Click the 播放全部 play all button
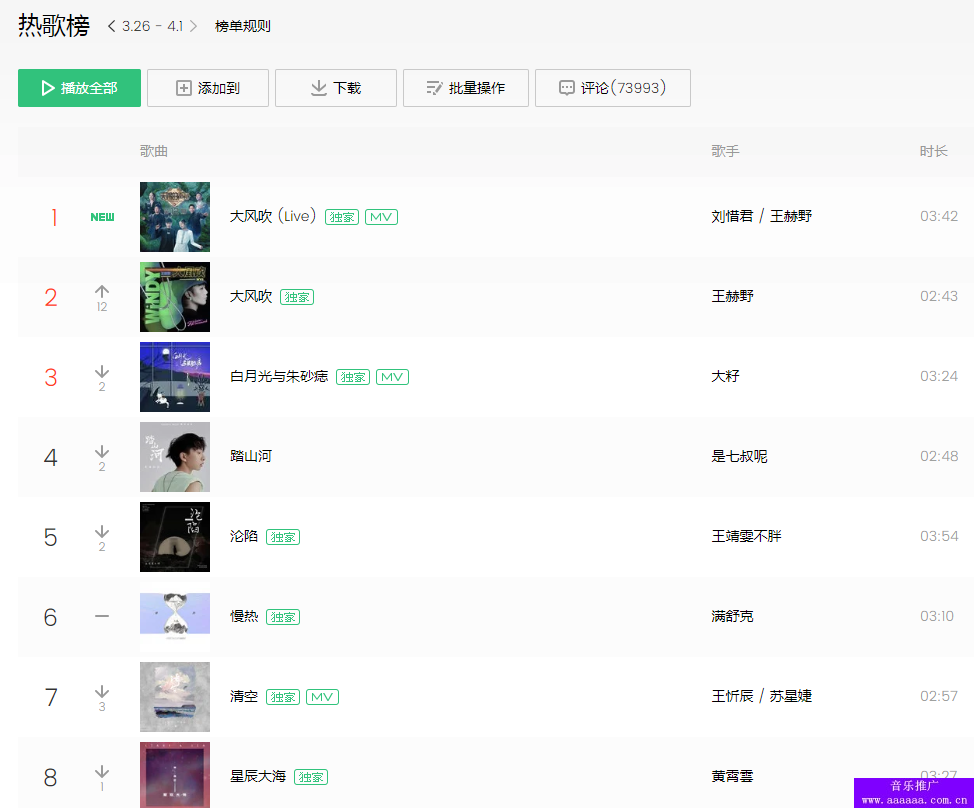Screen dimensions: 974x808 (x=80, y=88)
